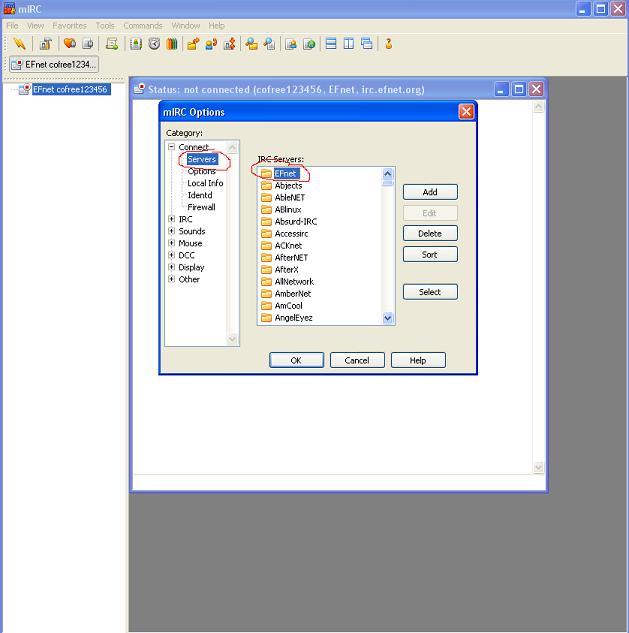Open the Log Files magnifier toolbar icon
Screen dimensions: 629x633
pyautogui.click(x=269, y=44)
